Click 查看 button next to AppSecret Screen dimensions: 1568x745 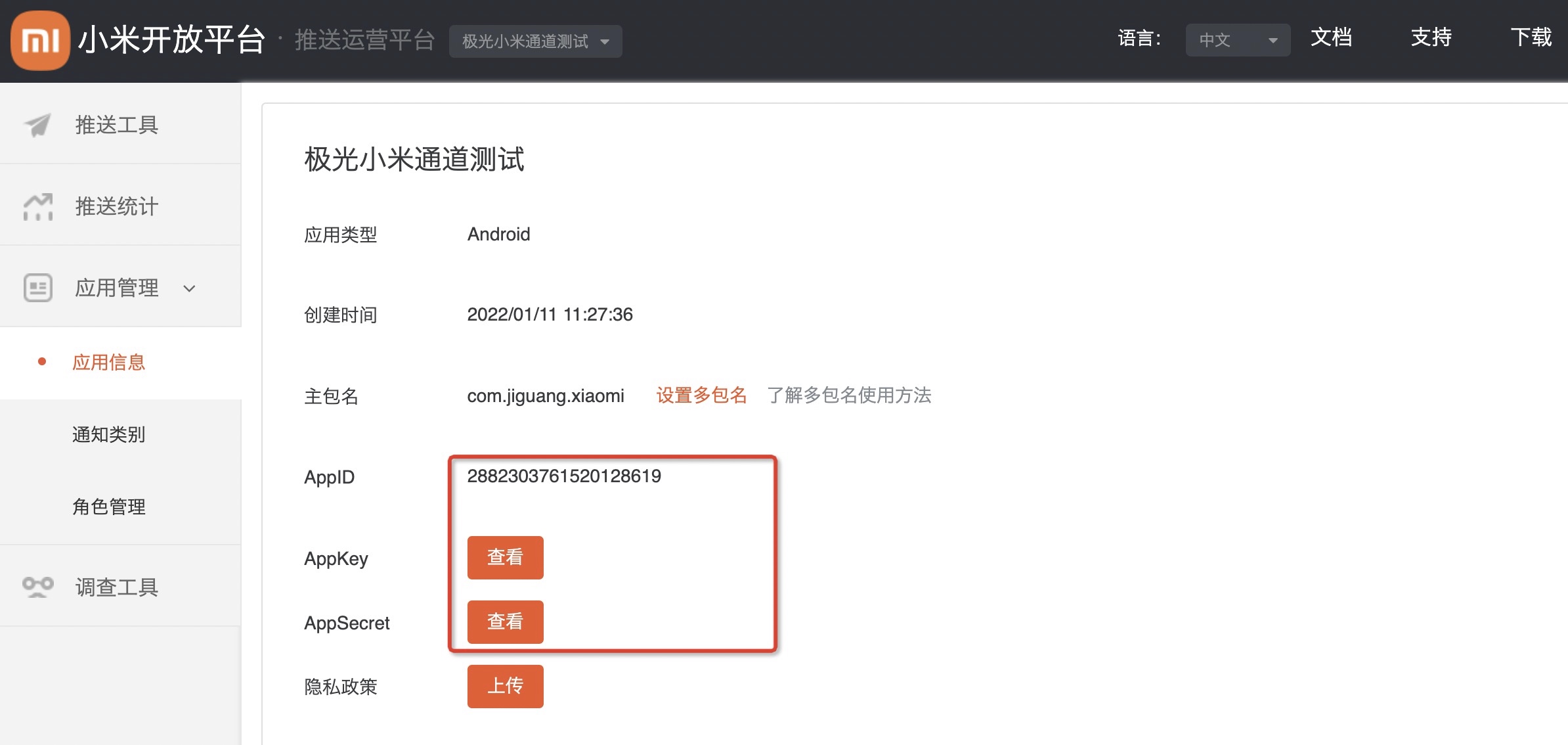pos(505,622)
